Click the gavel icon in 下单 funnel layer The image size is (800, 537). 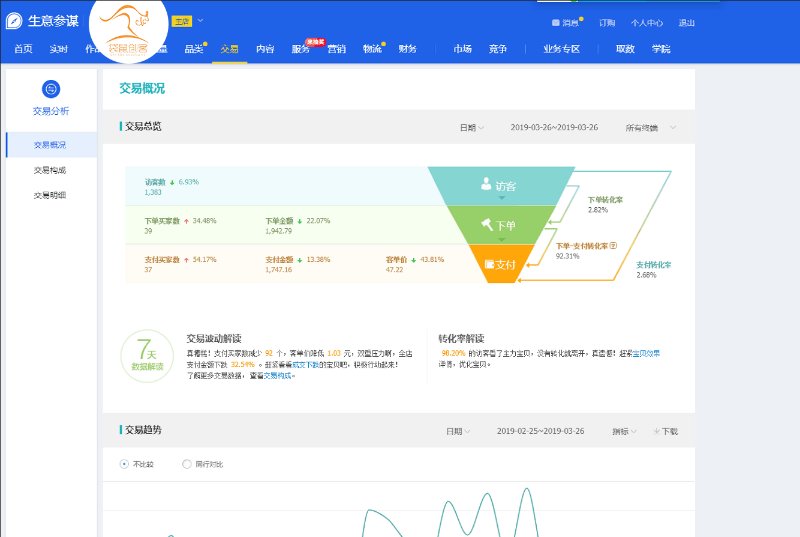(487, 224)
